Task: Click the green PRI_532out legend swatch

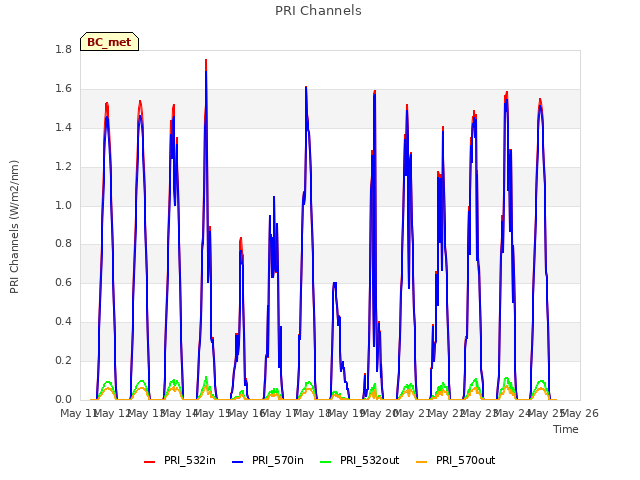Action: coord(326,462)
